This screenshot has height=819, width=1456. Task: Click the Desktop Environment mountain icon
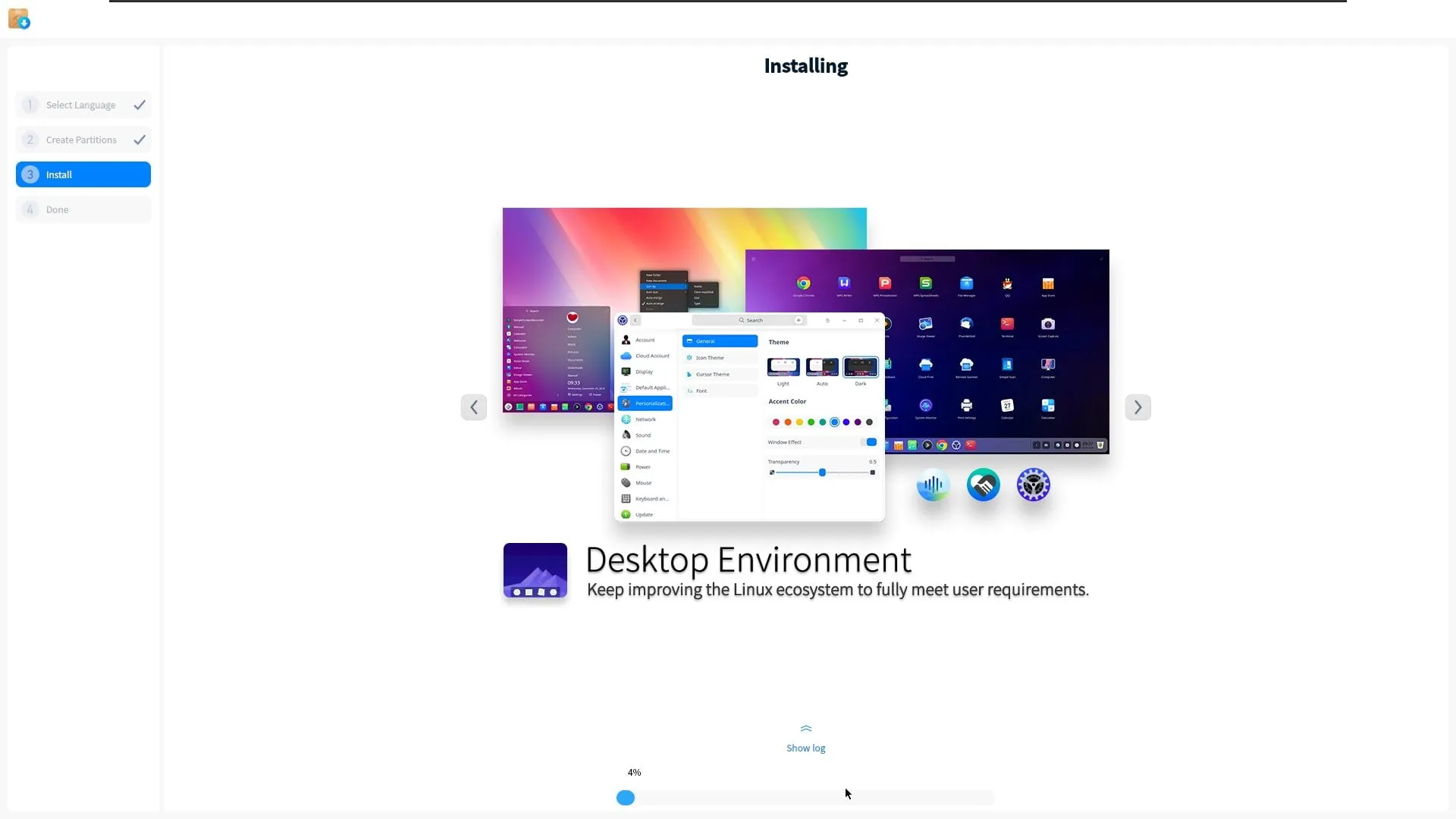tap(535, 570)
